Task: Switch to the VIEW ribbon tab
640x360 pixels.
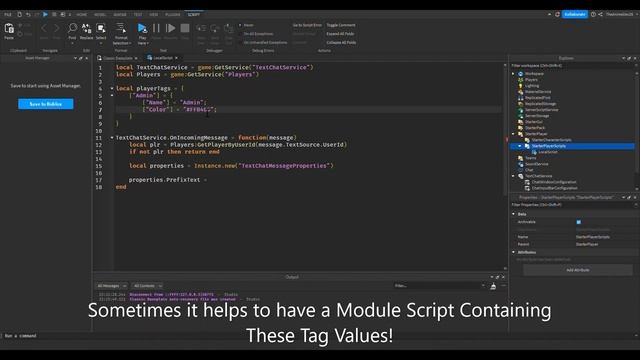Action: (153, 15)
